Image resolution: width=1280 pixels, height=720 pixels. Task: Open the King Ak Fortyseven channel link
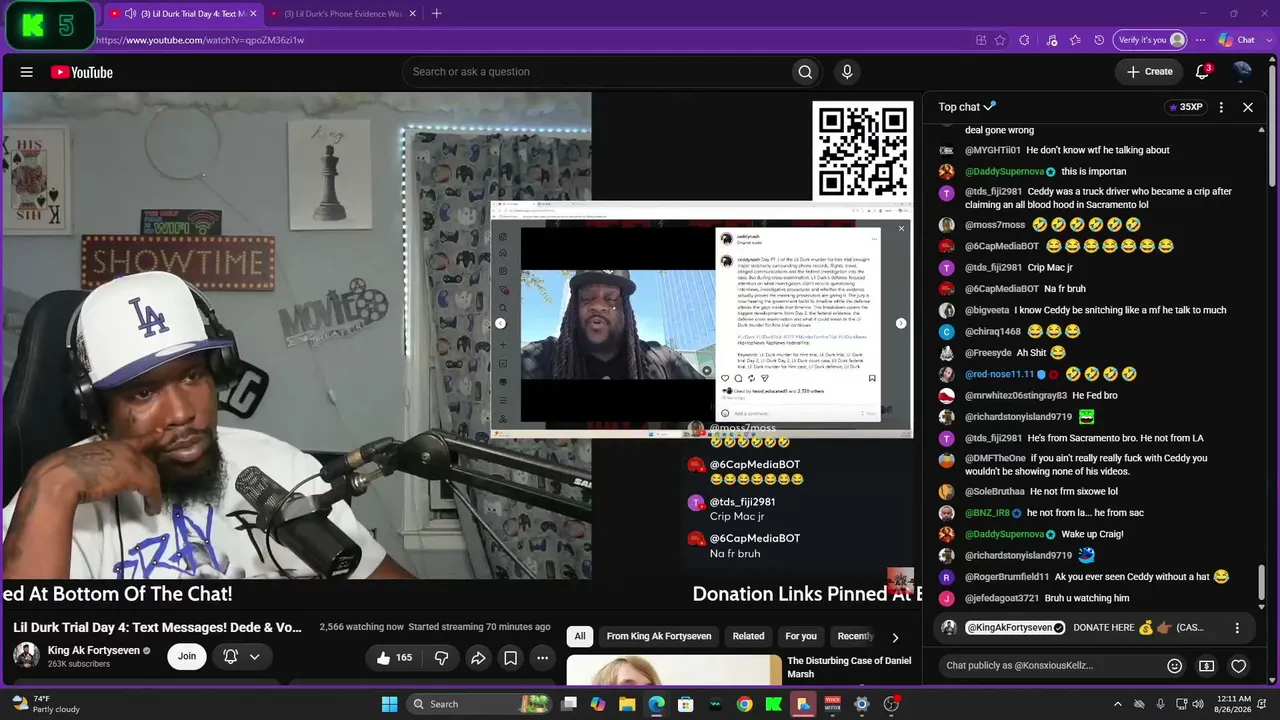click(94, 650)
